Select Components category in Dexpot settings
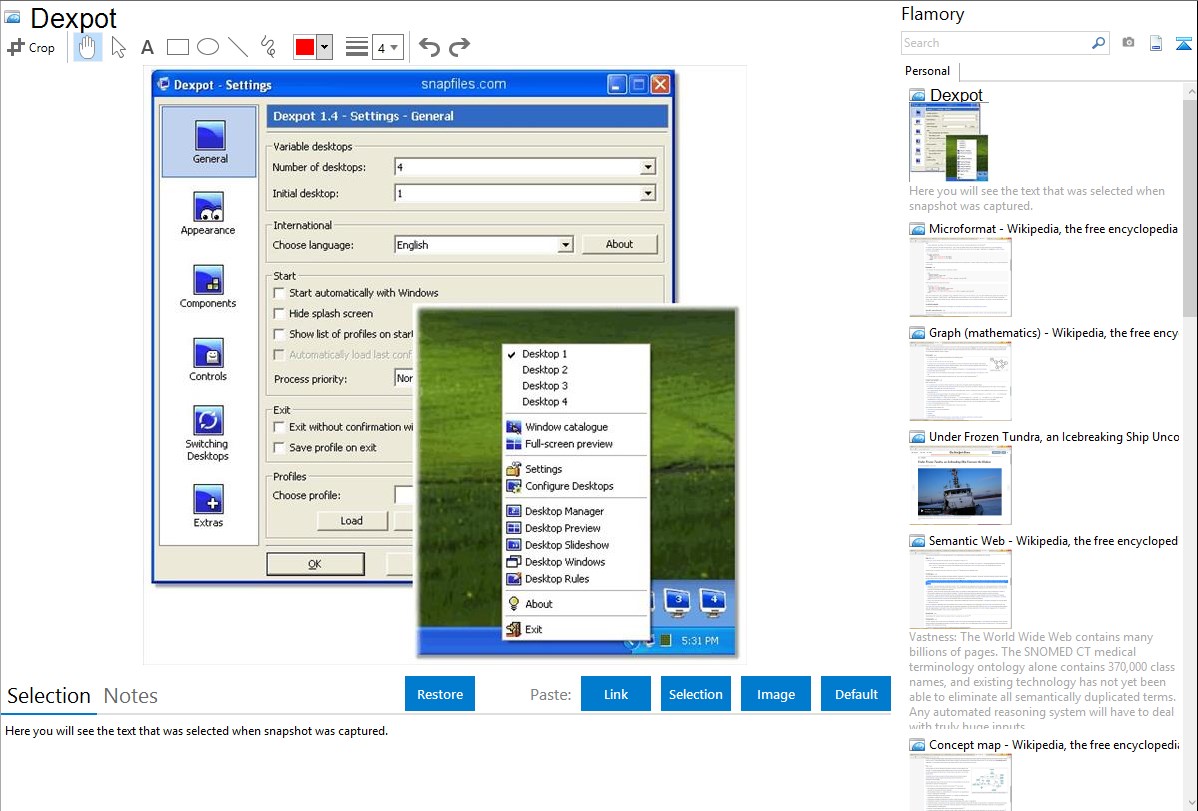1198x811 pixels. coord(208,287)
